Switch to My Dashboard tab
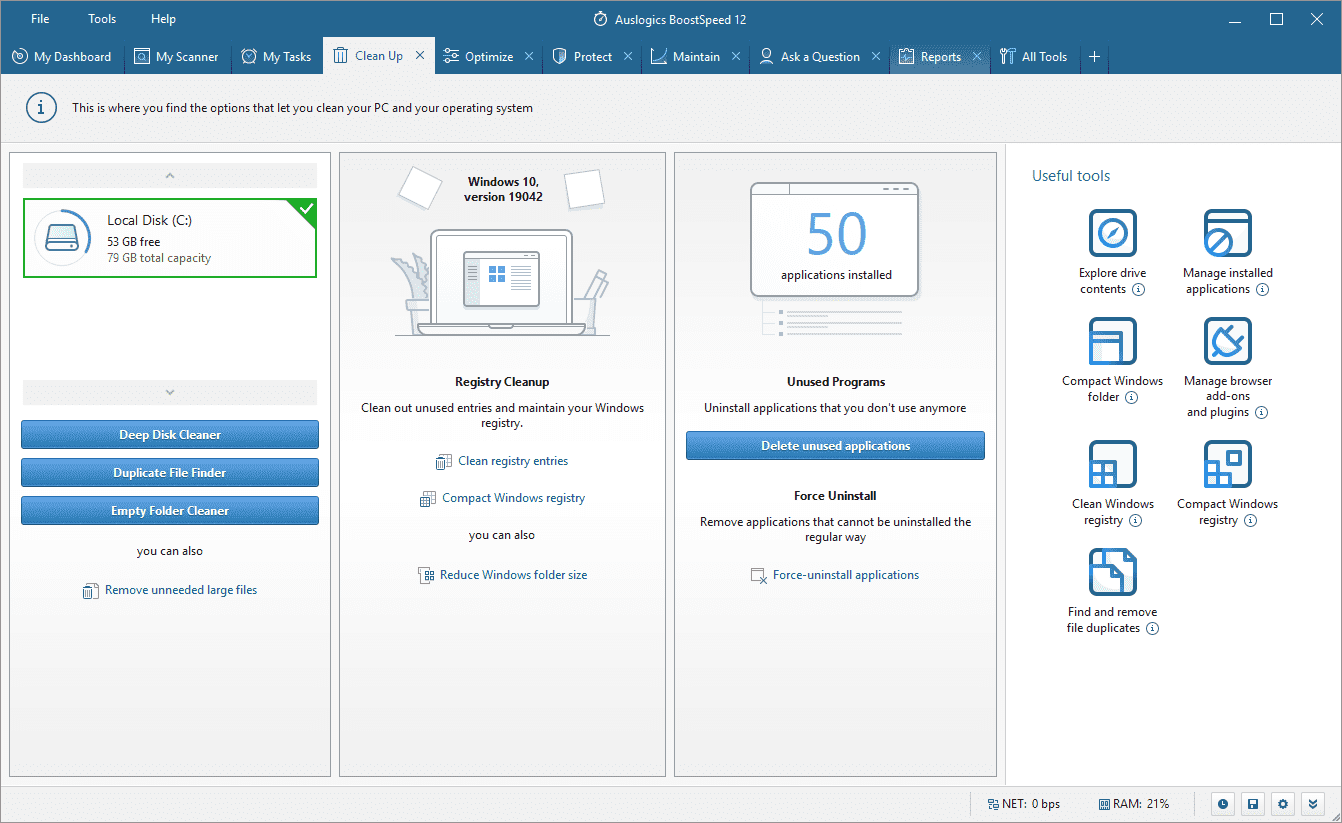The width and height of the screenshot is (1342, 823). point(62,57)
